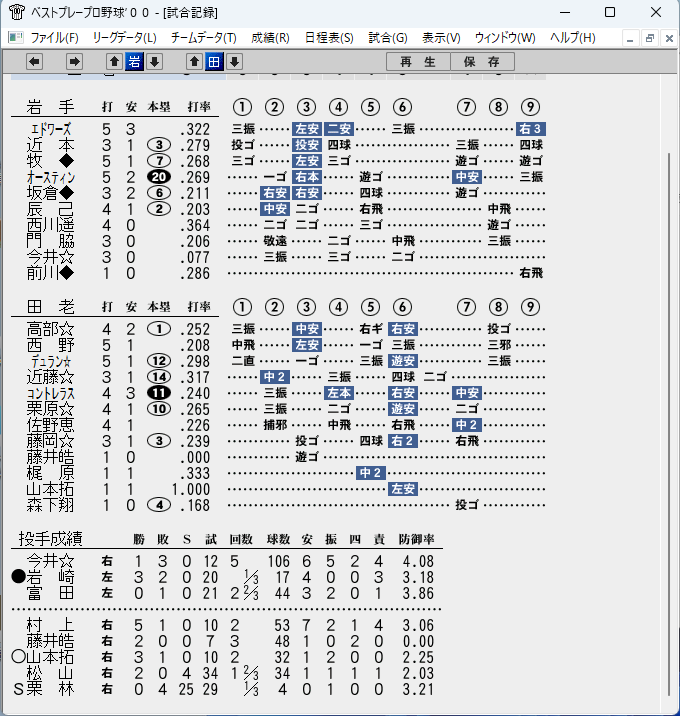The height and width of the screenshot is (716, 680).
Task: Click the 敬遠 result for 門脇
Action: pos(275,241)
